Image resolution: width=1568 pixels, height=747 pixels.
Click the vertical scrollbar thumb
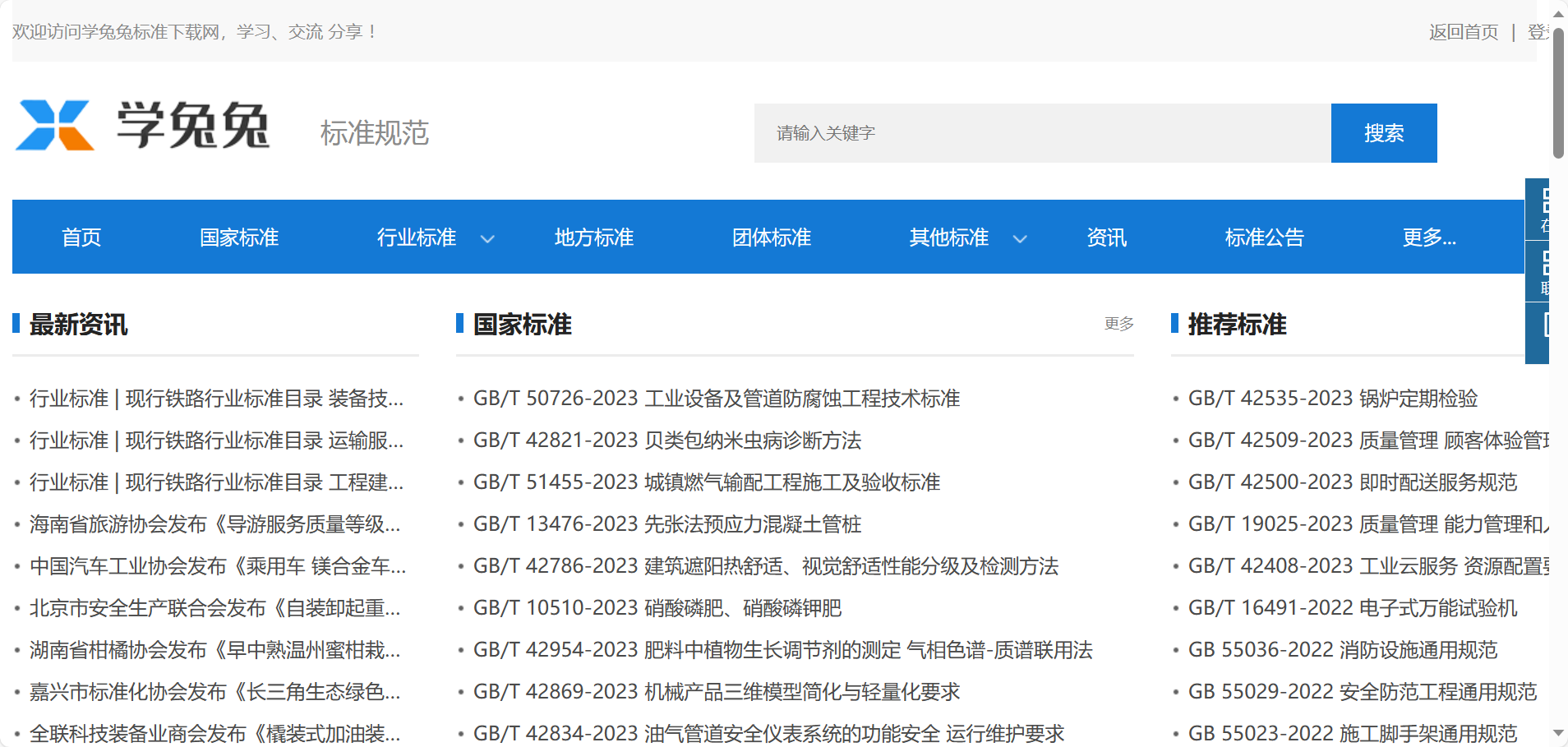point(1558,90)
